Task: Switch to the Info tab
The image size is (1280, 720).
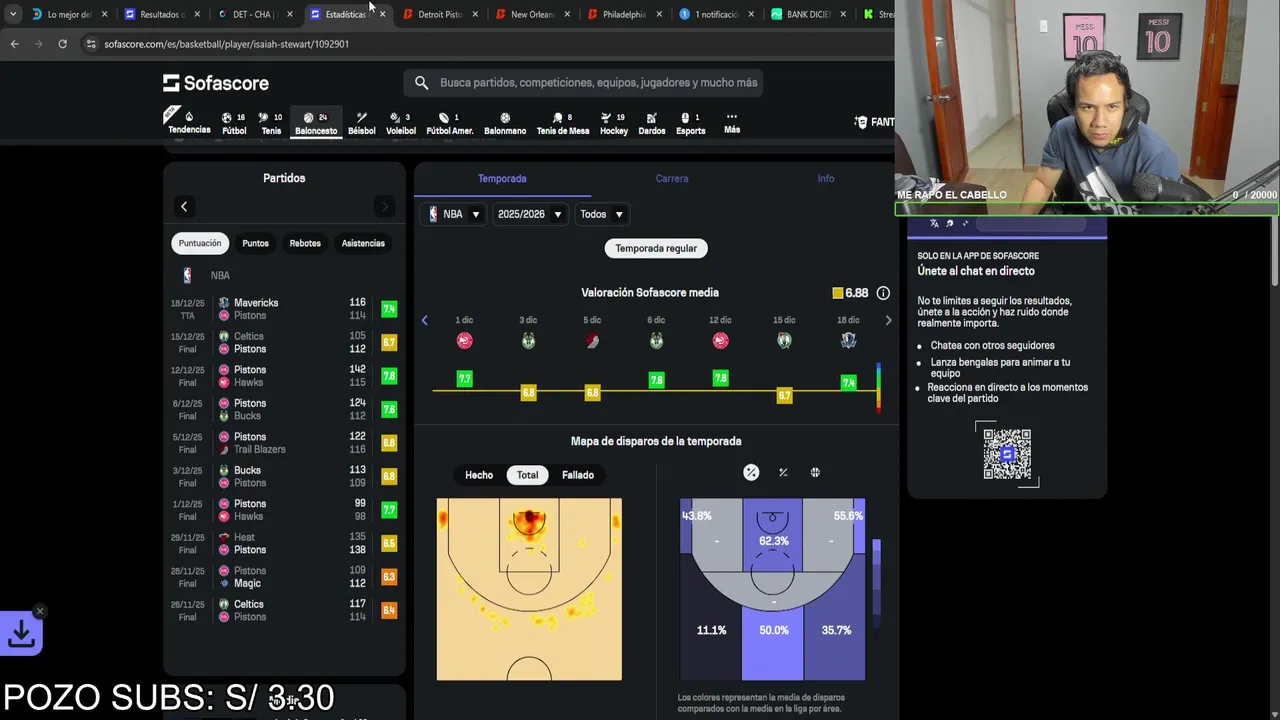Action: (x=825, y=178)
